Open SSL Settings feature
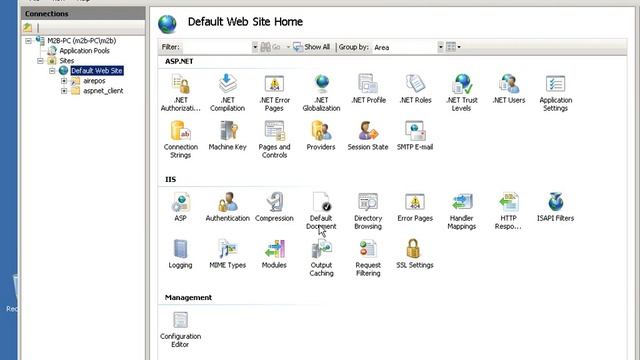The width and height of the screenshot is (640, 360). (415, 254)
